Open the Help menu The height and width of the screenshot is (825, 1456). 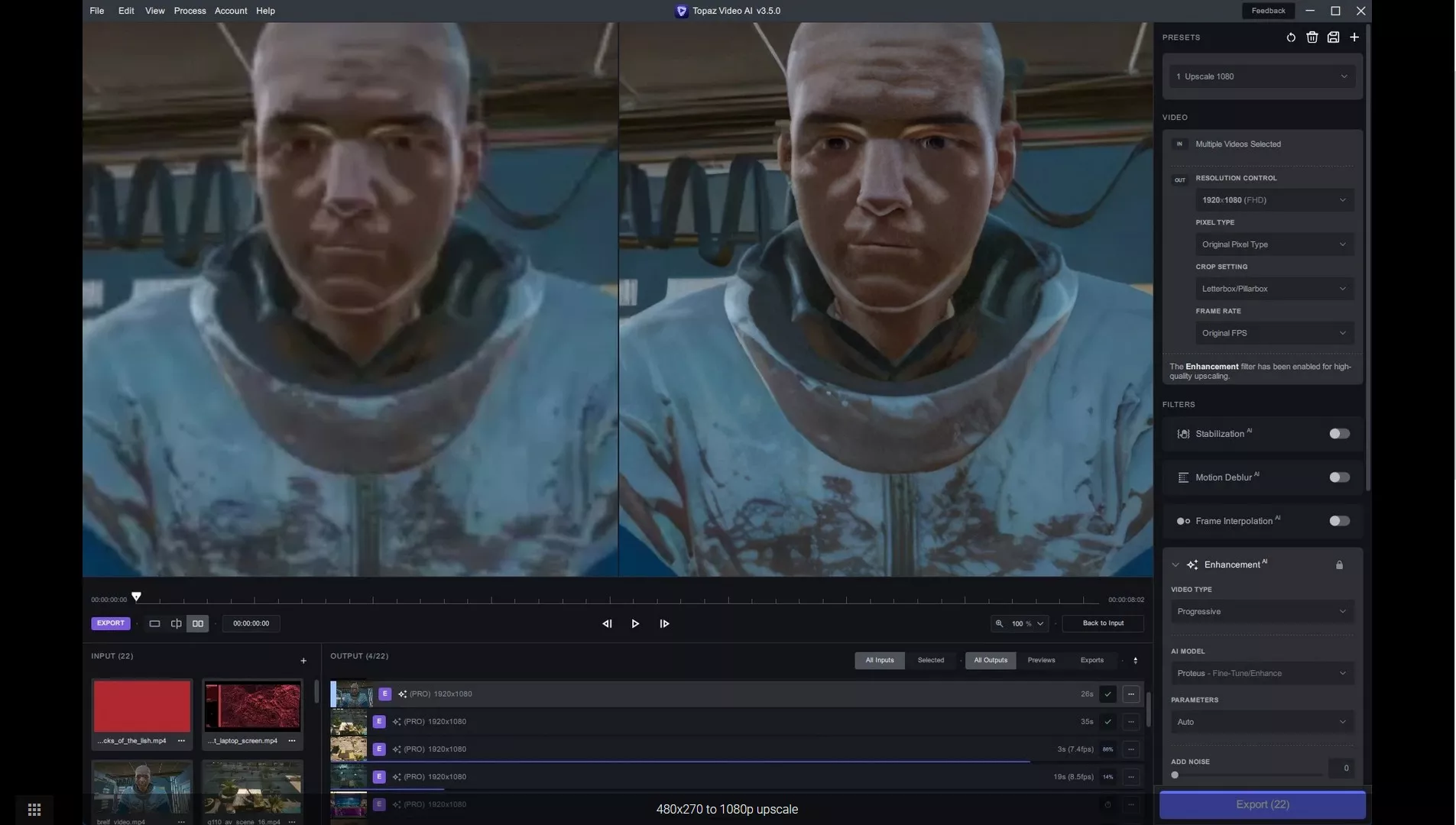tap(265, 11)
